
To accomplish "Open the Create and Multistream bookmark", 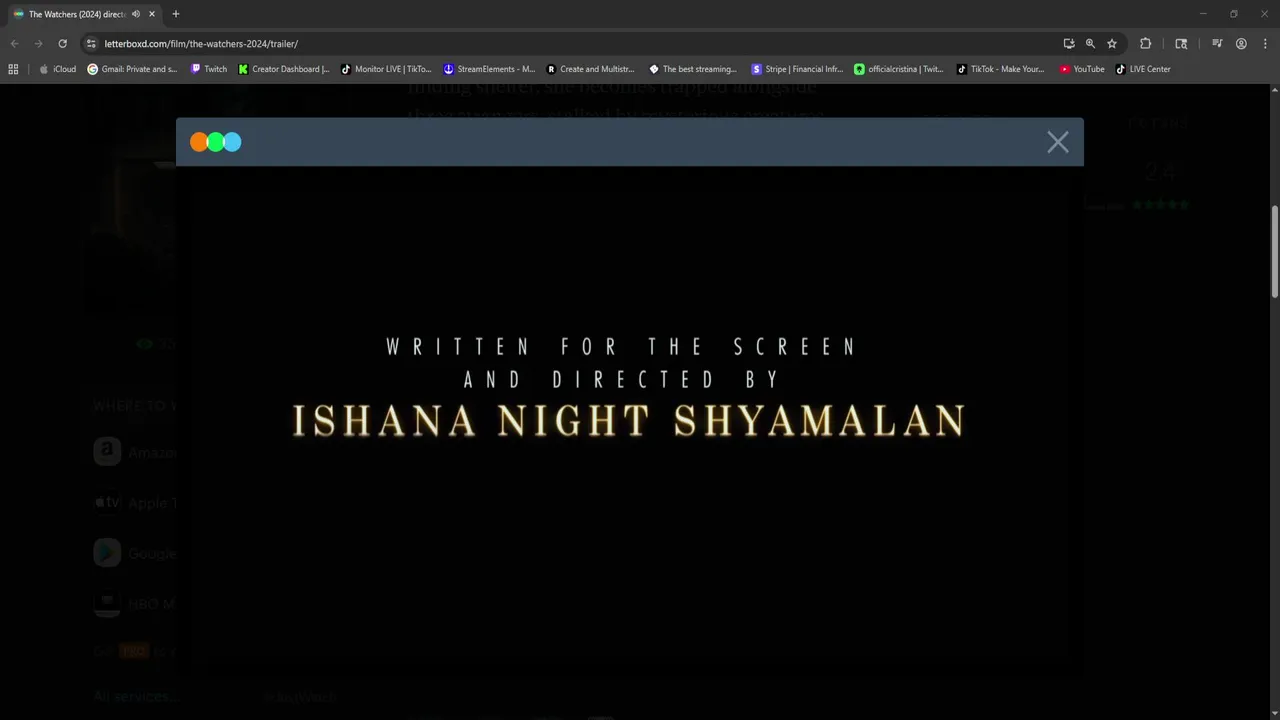I will point(591,69).
